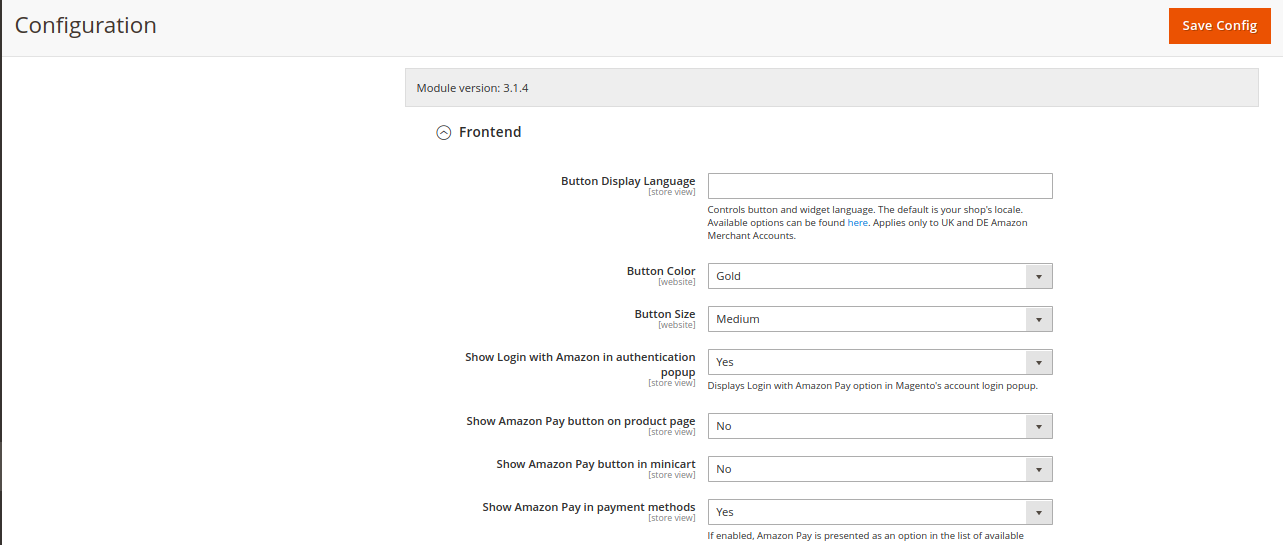Open the 'here' link for language options
The height and width of the screenshot is (545, 1283).
[858, 223]
